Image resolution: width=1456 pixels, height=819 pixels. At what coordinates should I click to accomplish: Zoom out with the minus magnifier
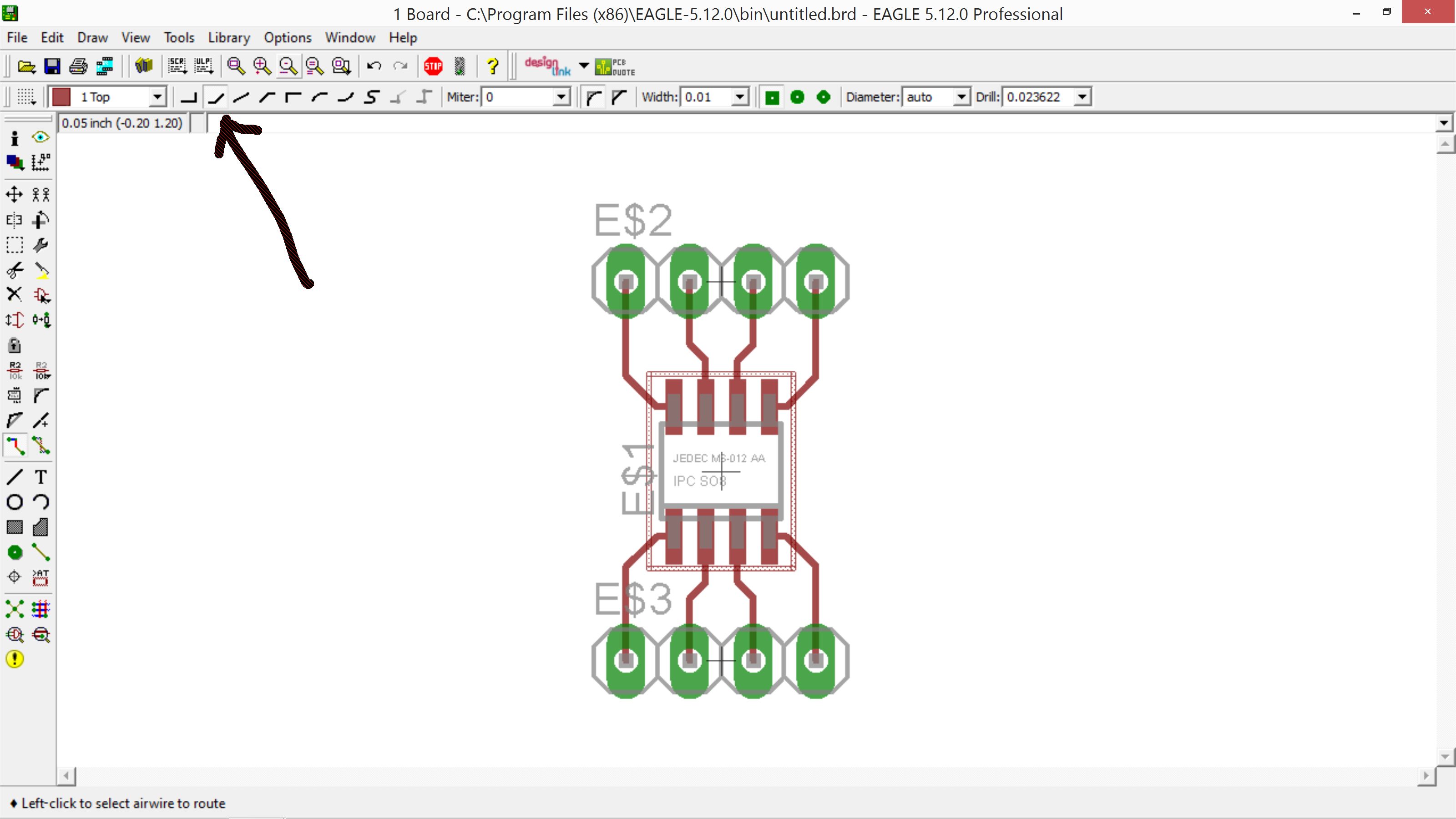[289, 67]
